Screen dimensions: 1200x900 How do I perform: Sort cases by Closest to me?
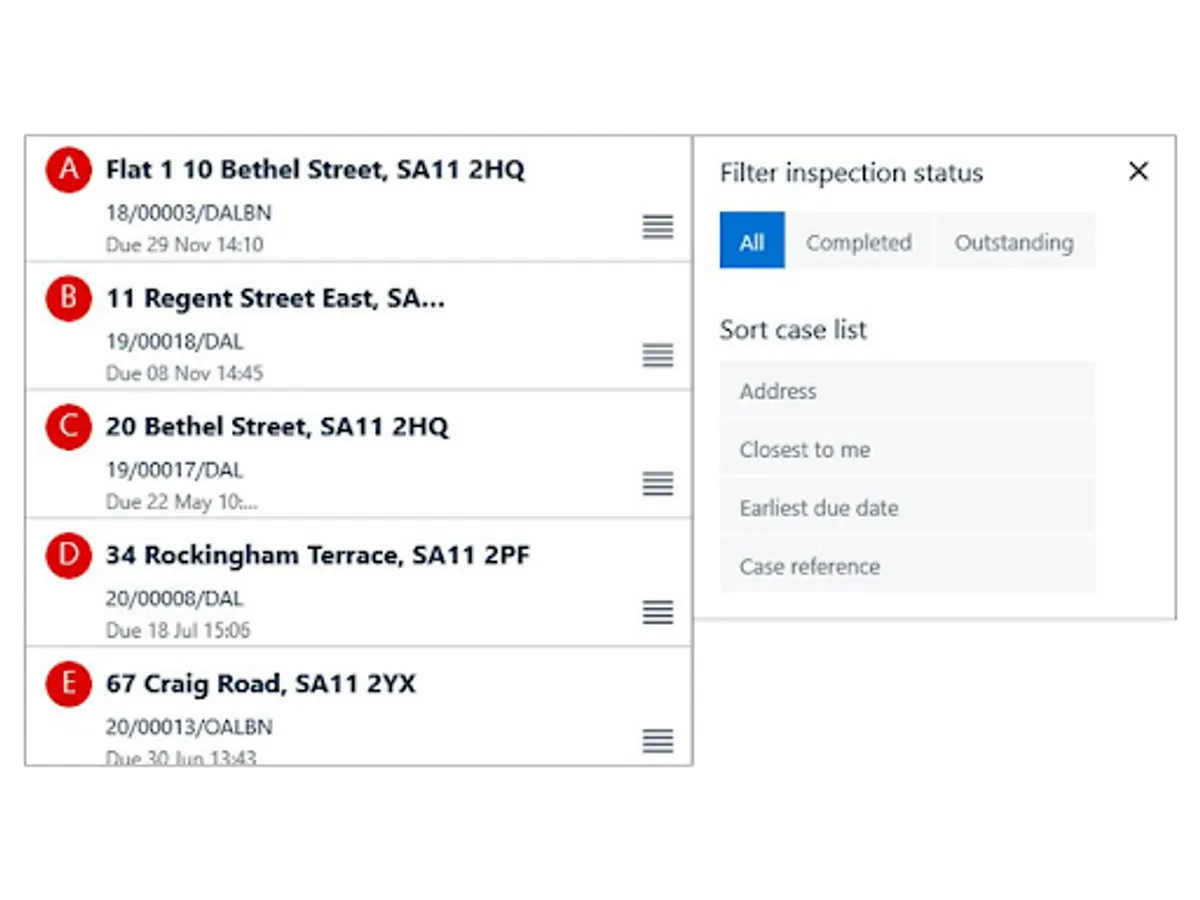906,450
